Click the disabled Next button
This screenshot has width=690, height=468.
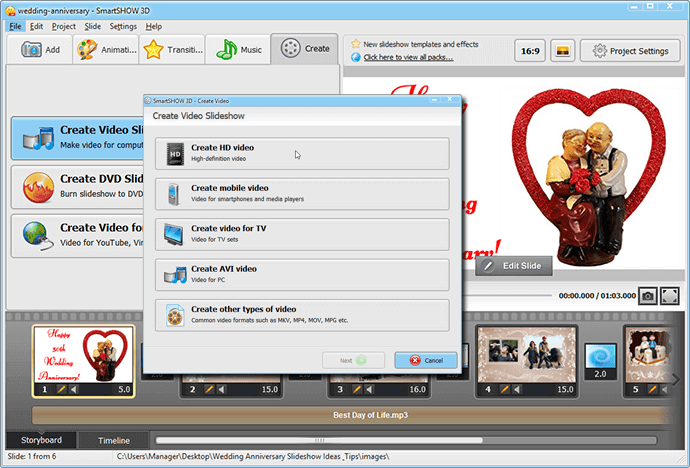353,360
